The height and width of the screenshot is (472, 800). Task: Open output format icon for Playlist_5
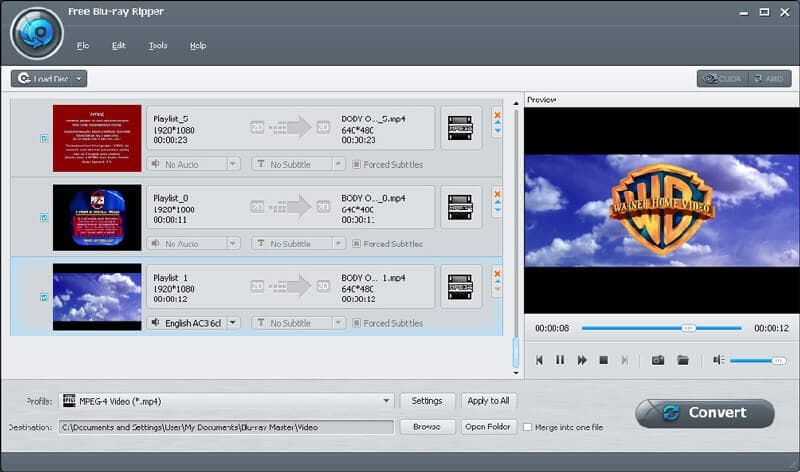click(x=460, y=128)
